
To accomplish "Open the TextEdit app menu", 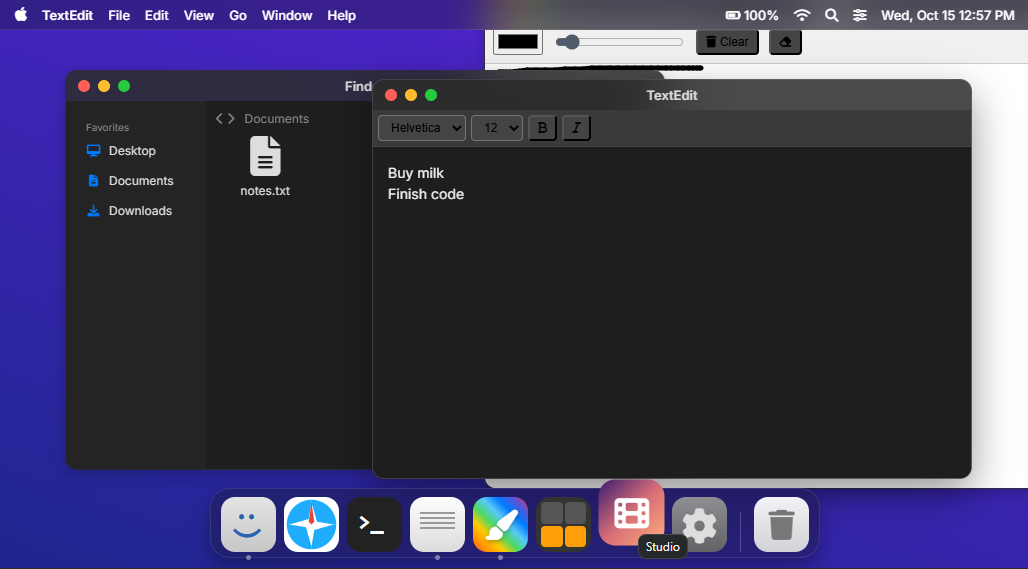I will click(68, 15).
